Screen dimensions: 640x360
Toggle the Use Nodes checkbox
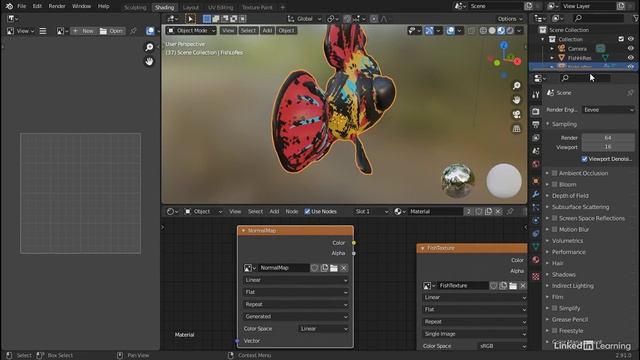[x=307, y=211]
